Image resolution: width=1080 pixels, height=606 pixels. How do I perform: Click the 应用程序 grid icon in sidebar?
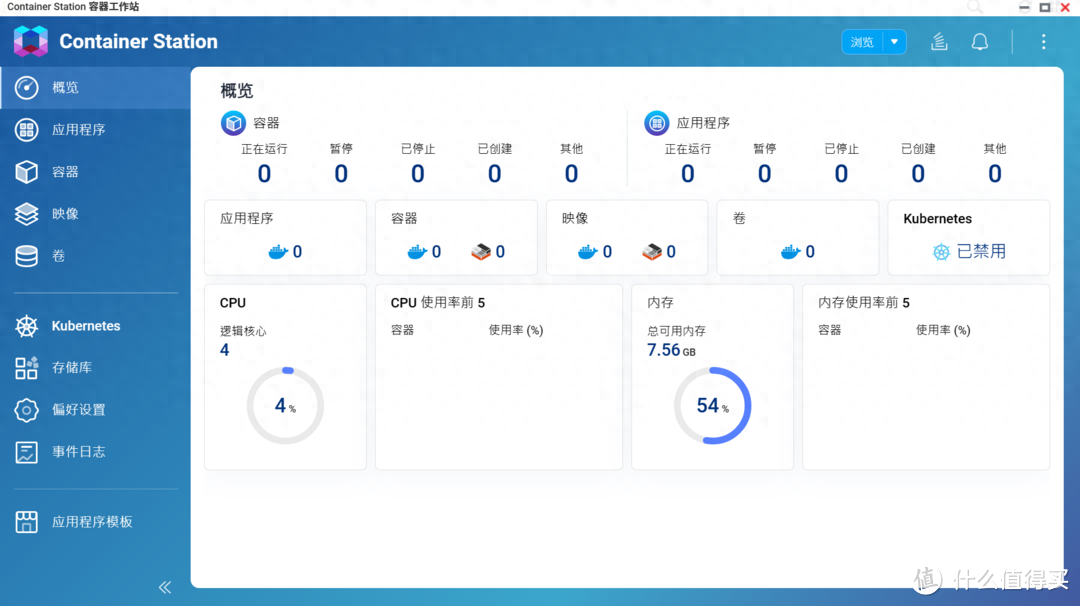click(x=27, y=129)
